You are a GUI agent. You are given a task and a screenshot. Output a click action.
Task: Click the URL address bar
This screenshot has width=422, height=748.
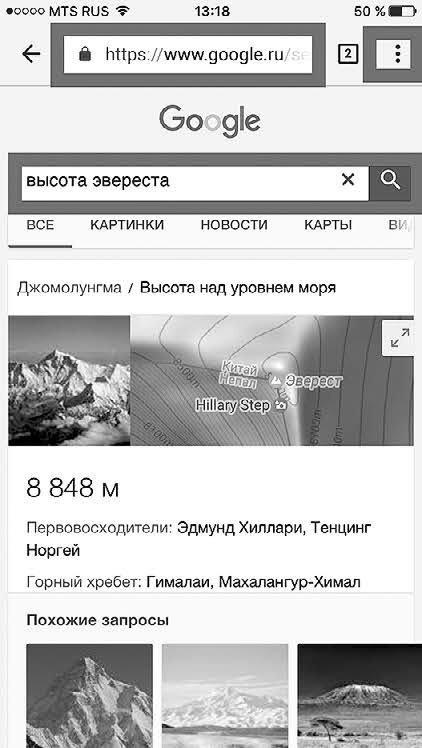point(188,54)
